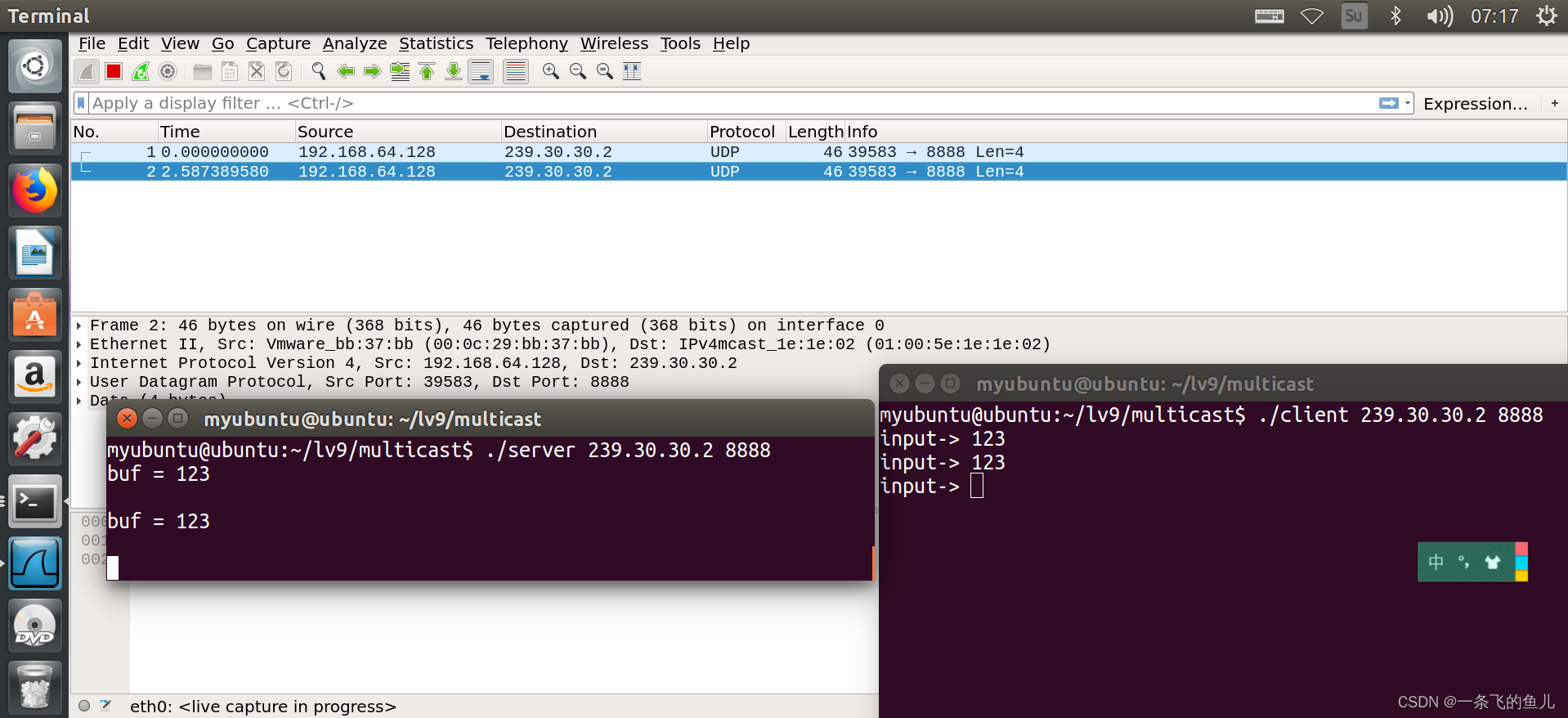Open the View menu

180,43
